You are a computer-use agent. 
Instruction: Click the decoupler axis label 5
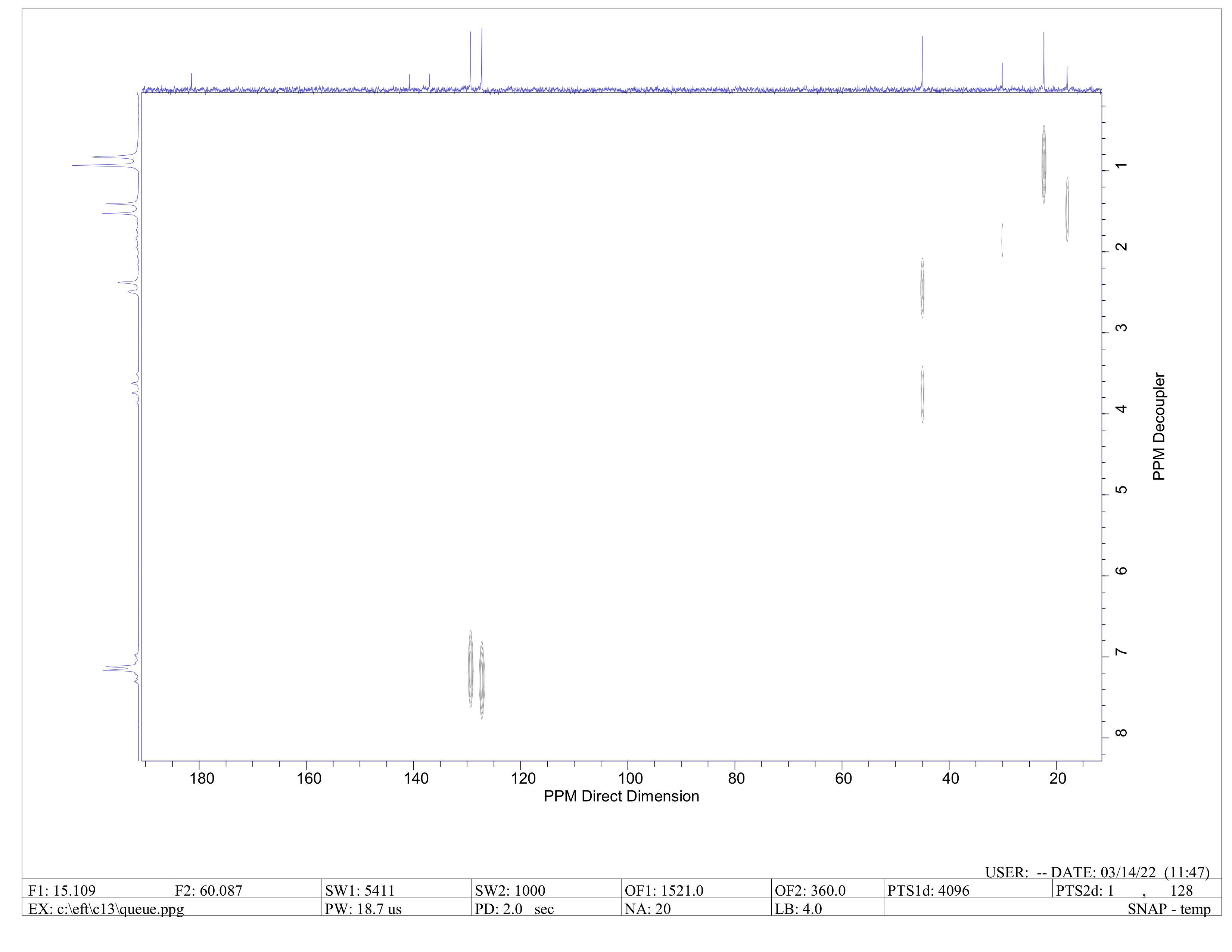pyautogui.click(x=1122, y=489)
